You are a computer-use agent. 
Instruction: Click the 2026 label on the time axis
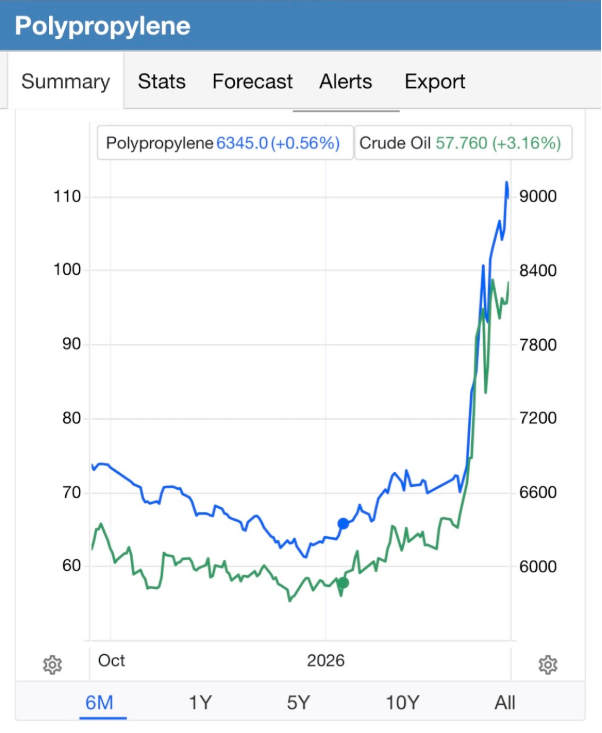(x=326, y=660)
